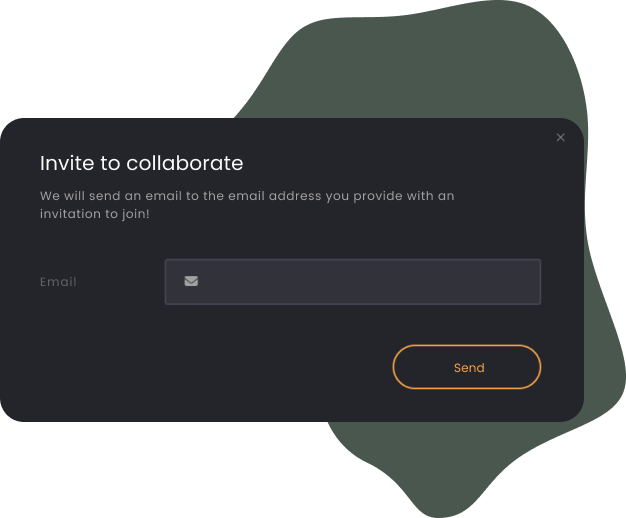Focus the Email address input field
This screenshot has height=518, width=626.
353,282
